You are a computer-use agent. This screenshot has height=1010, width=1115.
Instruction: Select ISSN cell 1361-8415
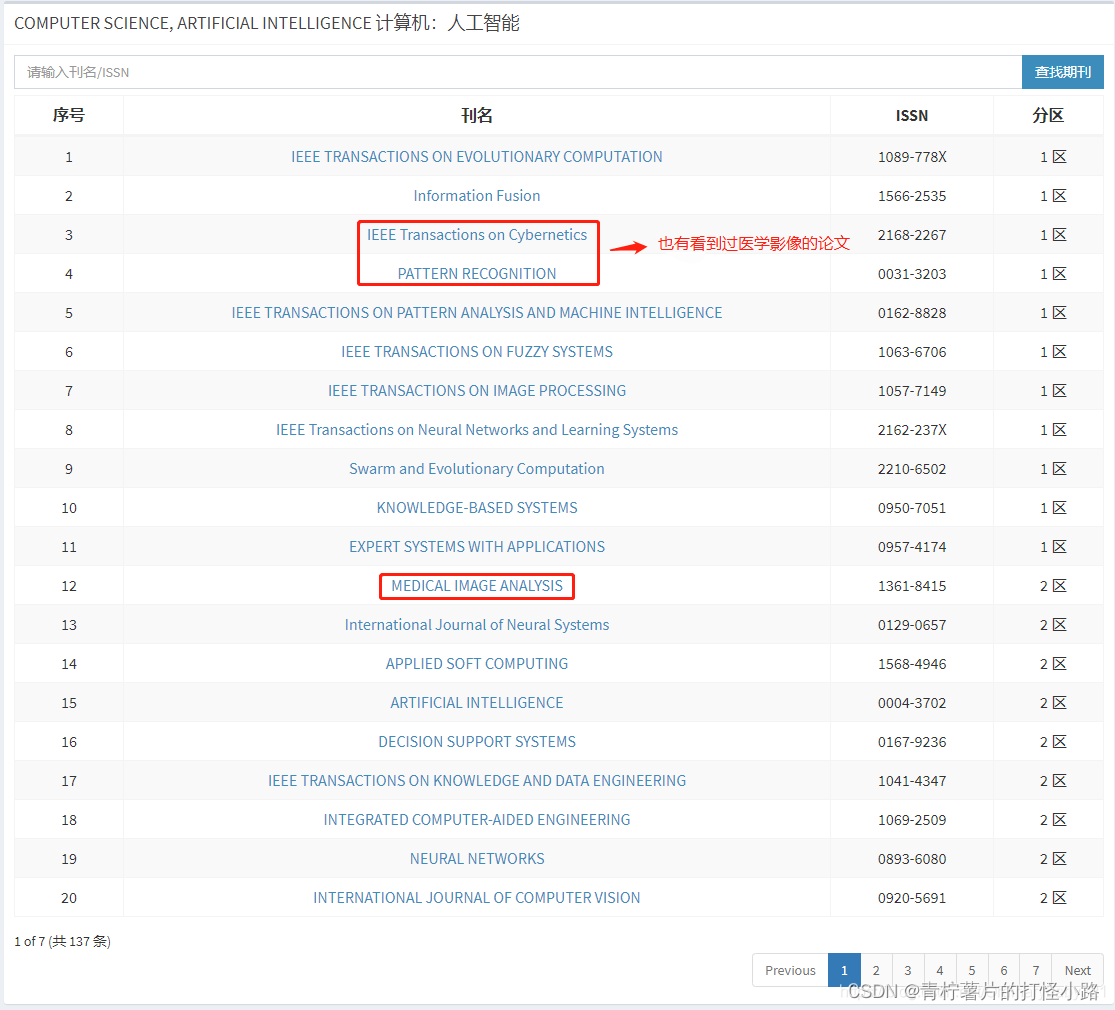[x=912, y=586]
